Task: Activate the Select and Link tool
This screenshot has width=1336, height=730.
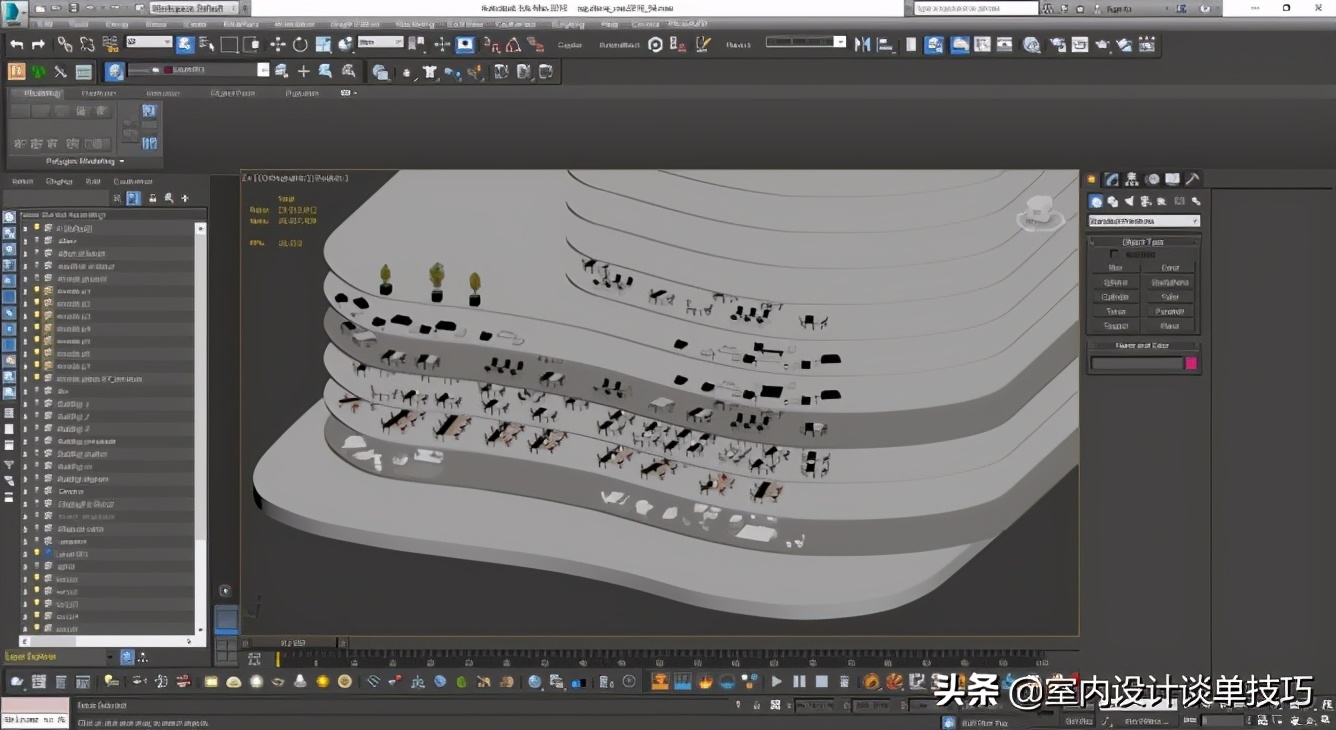Action: (64, 44)
